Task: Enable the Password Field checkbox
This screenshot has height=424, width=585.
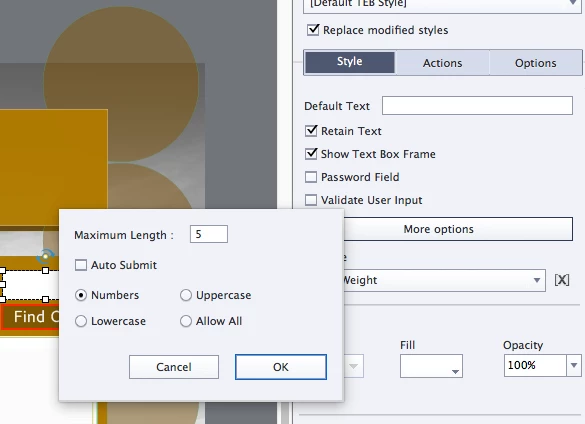Action: click(311, 177)
